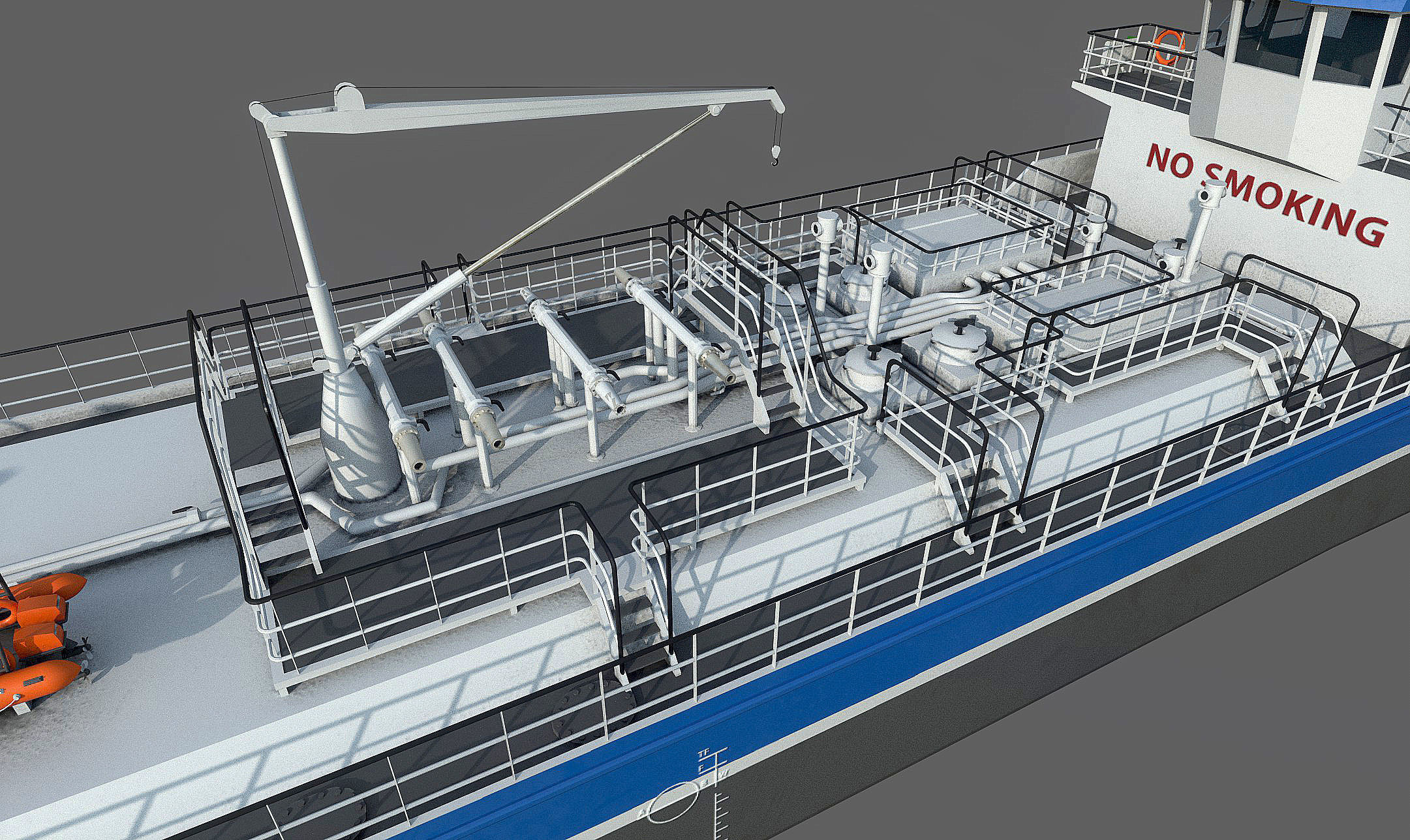The width and height of the screenshot is (1410, 840).
Task: Click the Plimsoll load line circle mark
Action: [673, 803]
